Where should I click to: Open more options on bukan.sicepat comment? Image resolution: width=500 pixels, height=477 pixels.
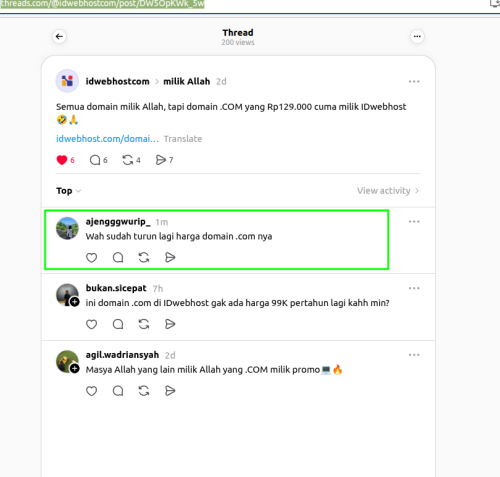coord(414,288)
